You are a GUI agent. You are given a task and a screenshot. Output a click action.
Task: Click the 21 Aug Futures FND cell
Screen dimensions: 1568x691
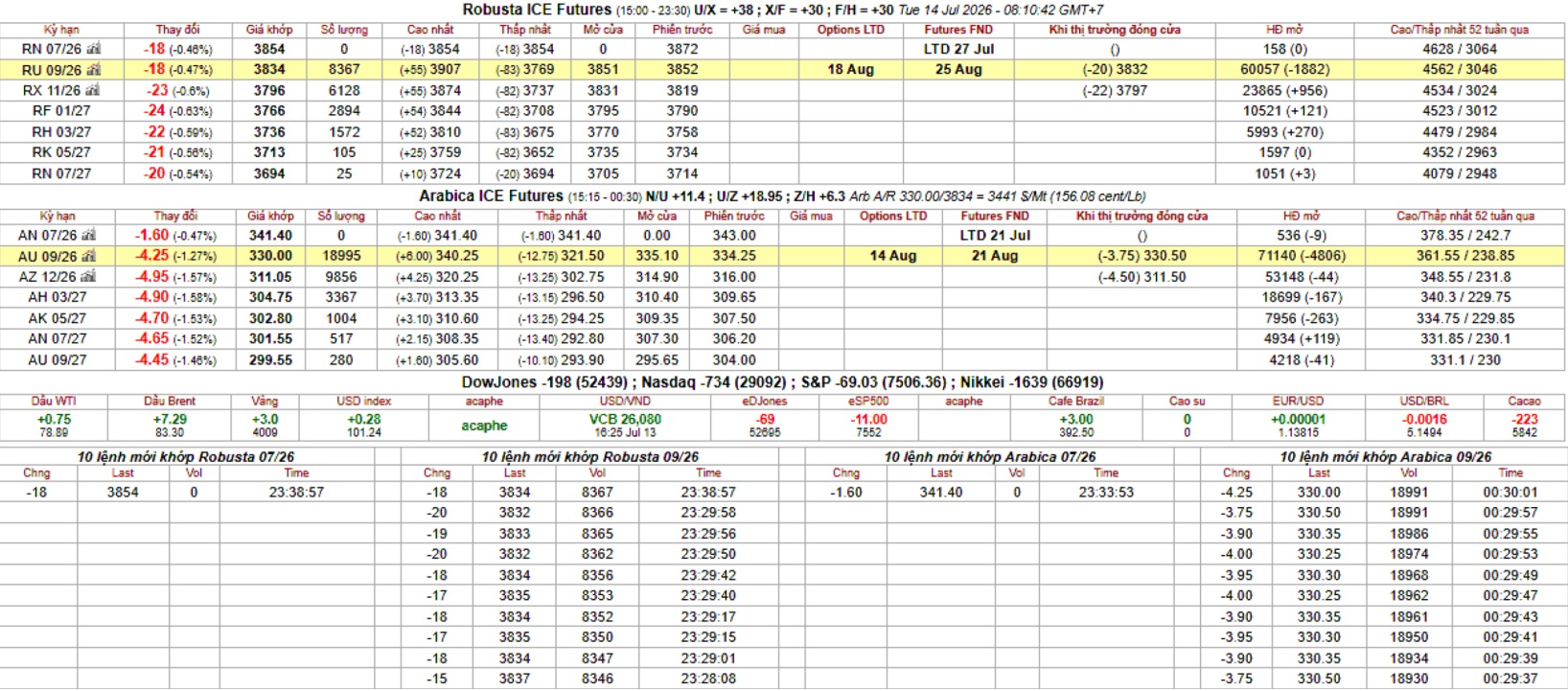point(995,256)
